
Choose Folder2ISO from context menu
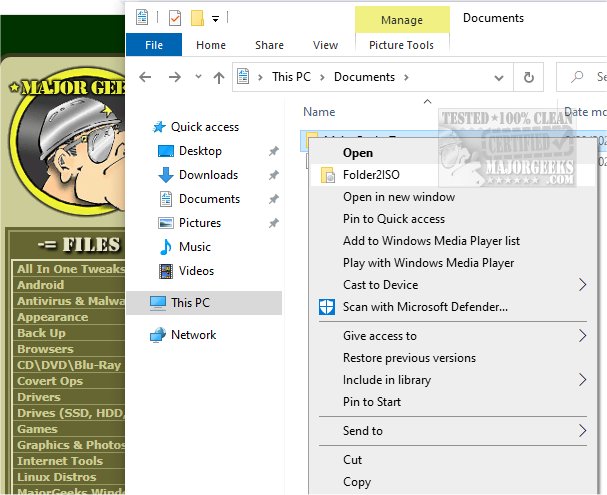(371, 175)
